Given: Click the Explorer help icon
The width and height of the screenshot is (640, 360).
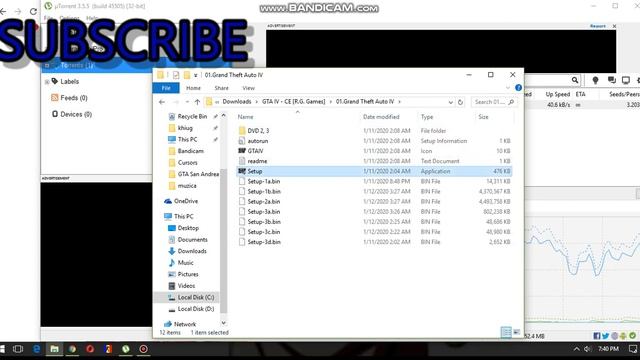Looking at the screenshot, I should tap(518, 88).
